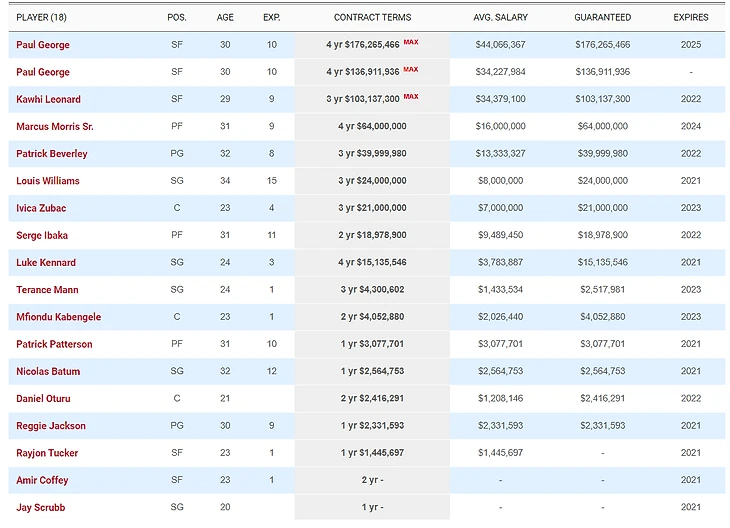
Task: Select the $44,066,367 average salary value
Action: coord(500,45)
